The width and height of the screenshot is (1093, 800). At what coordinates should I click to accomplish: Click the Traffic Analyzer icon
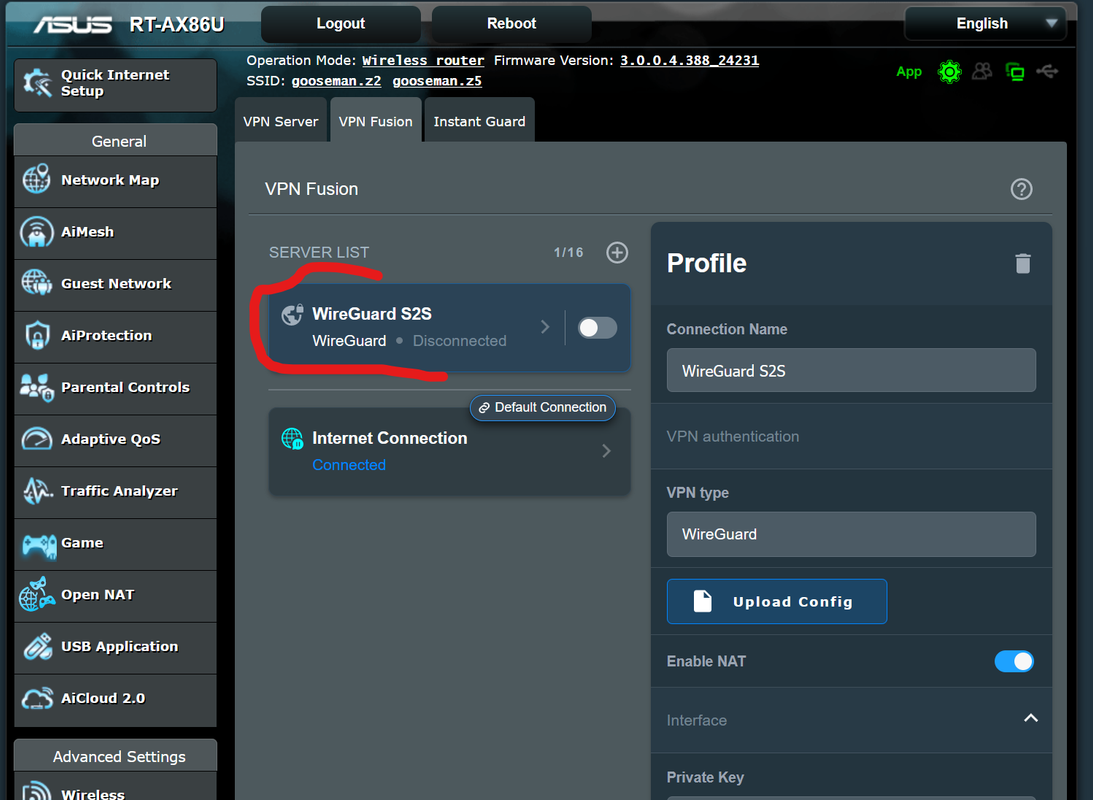(37, 491)
